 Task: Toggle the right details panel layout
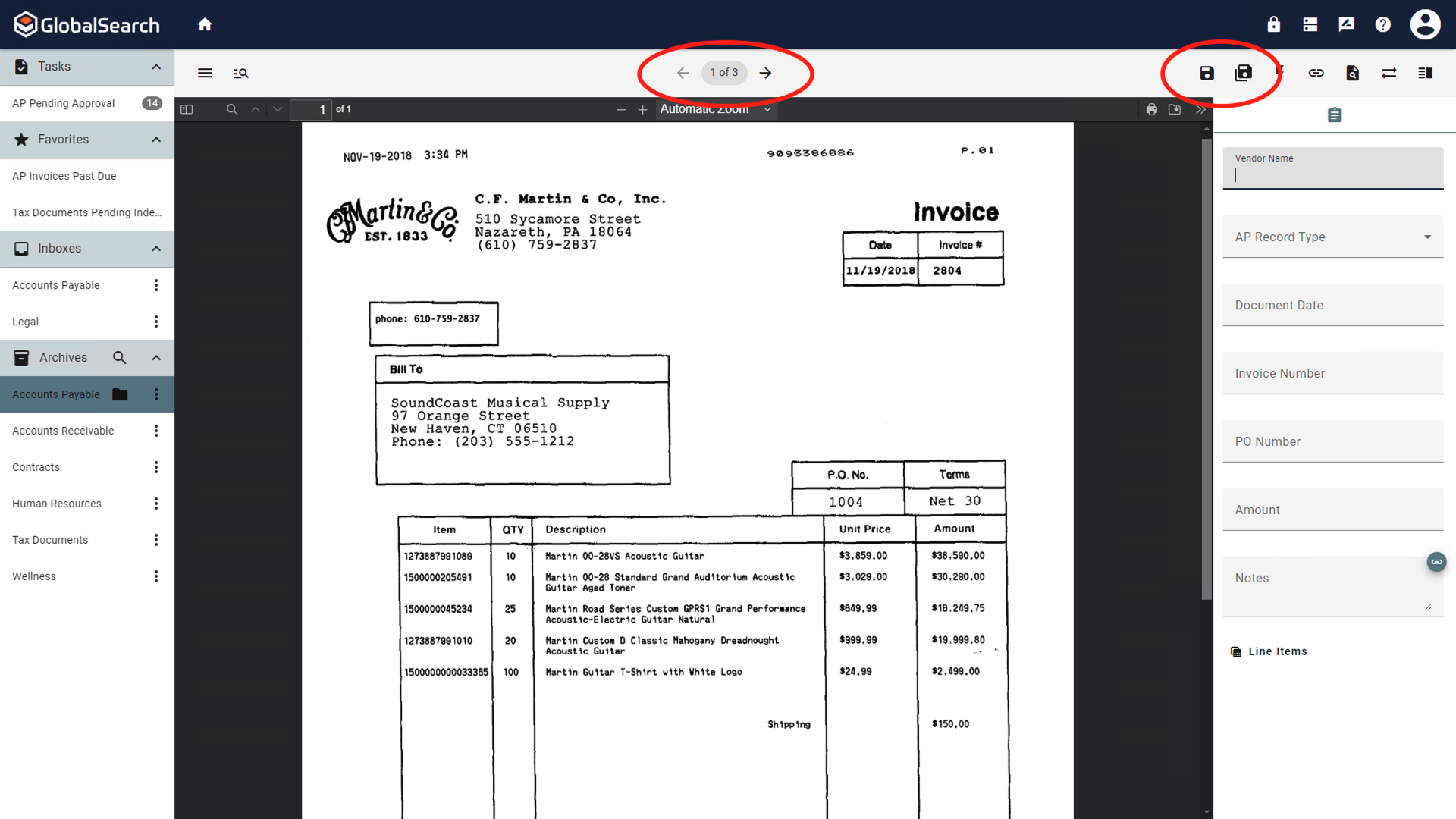1425,73
